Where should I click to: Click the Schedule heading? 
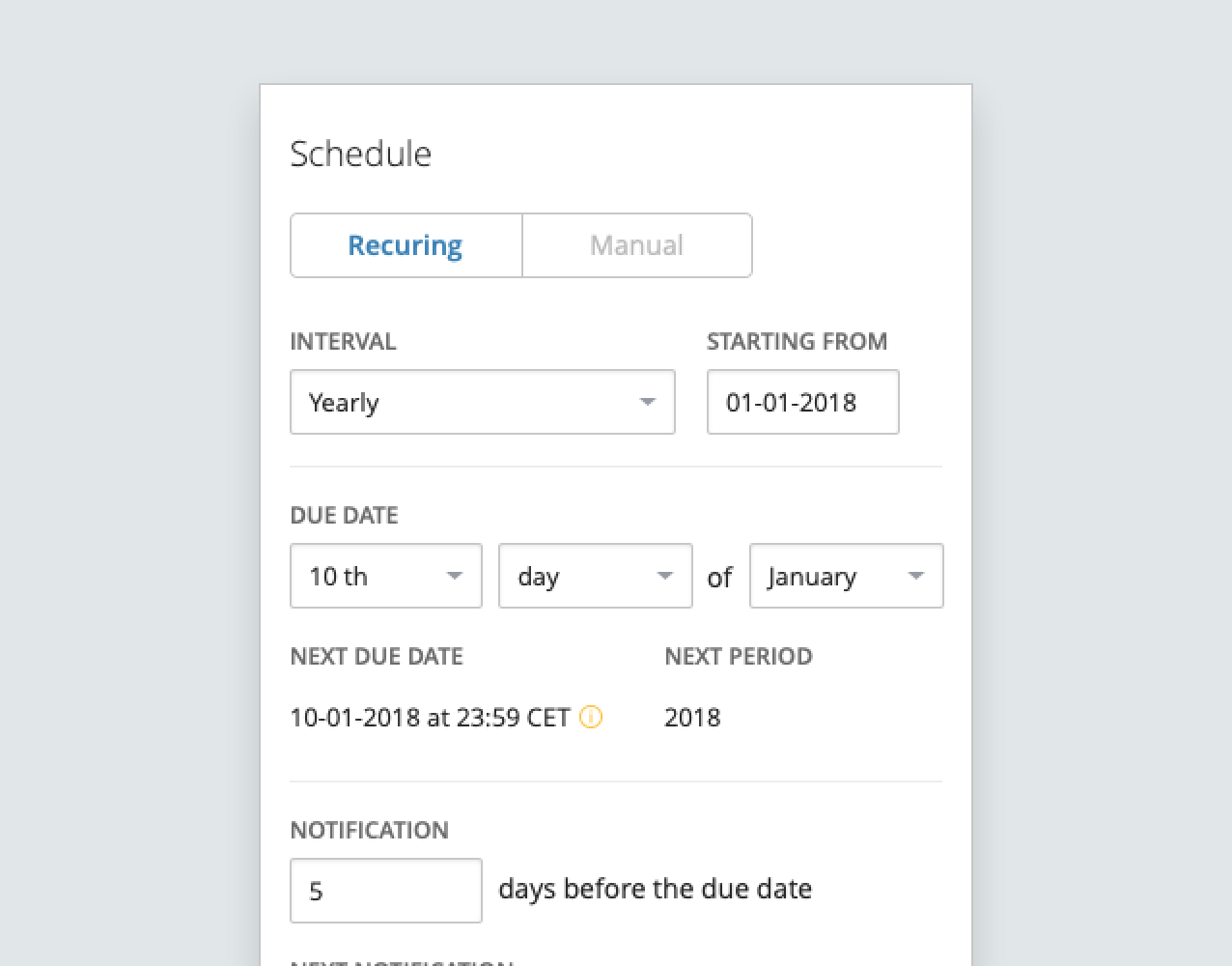click(360, 154)
